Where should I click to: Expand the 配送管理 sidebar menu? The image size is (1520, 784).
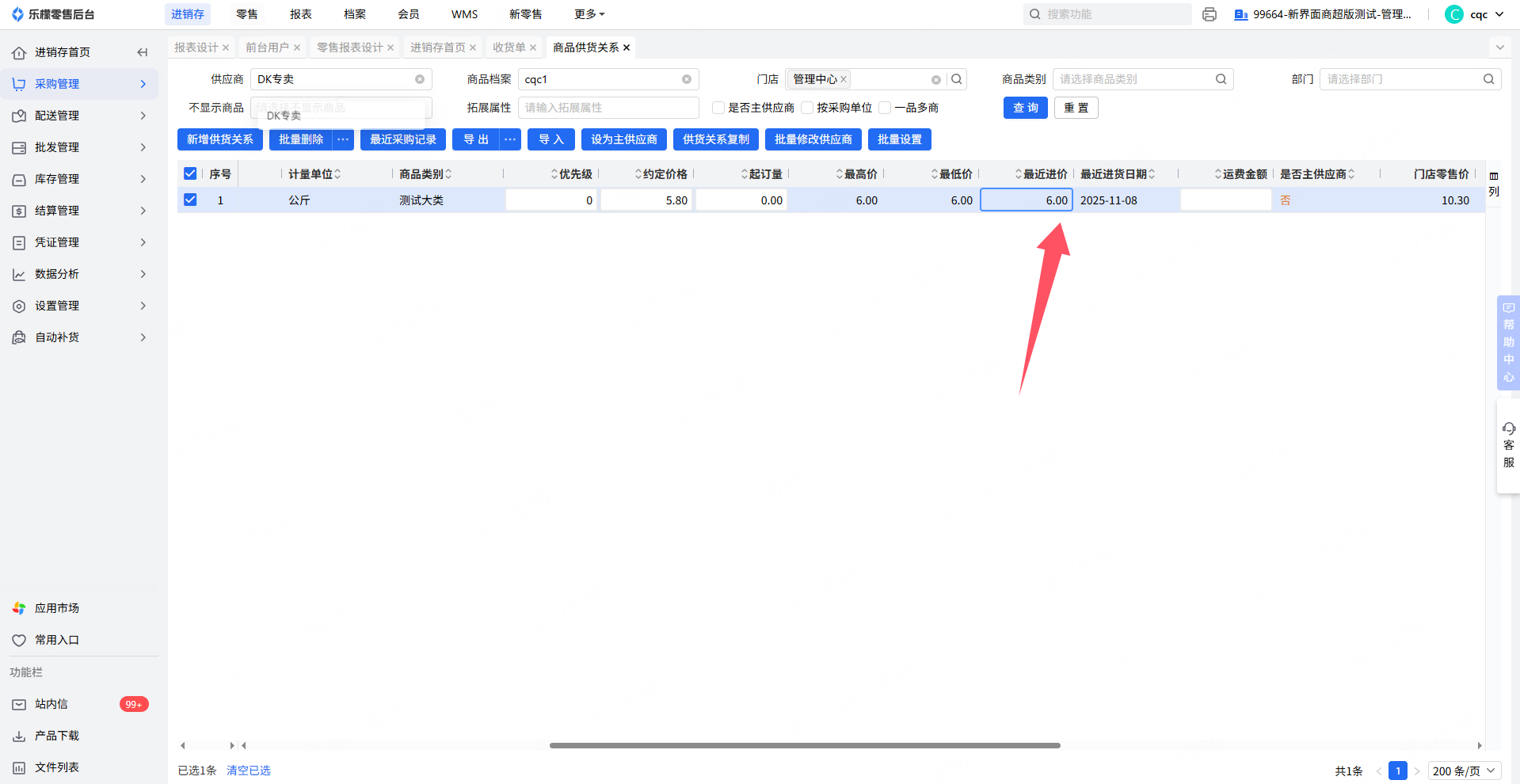(79, 116)
